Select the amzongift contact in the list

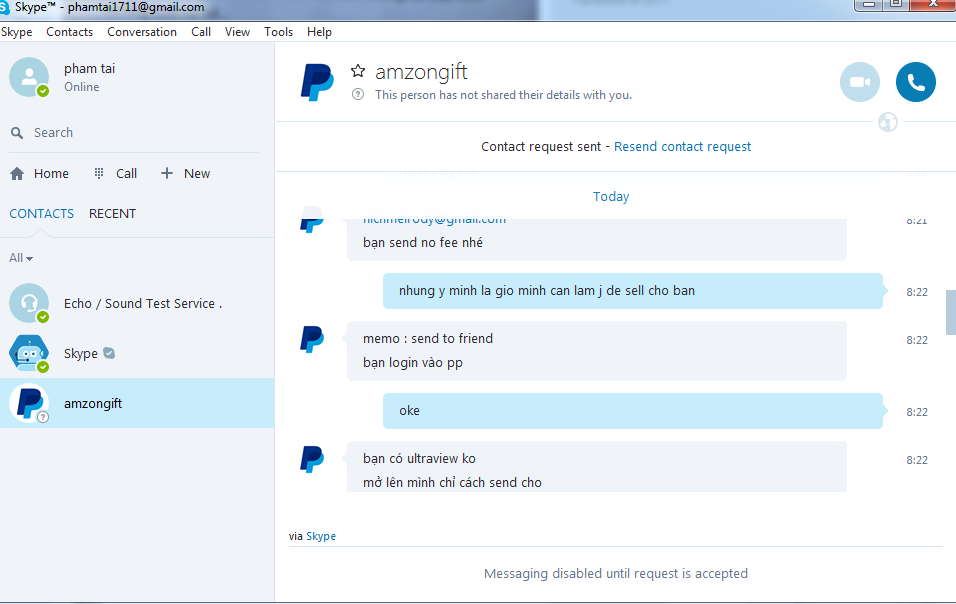tap(137, 403)
